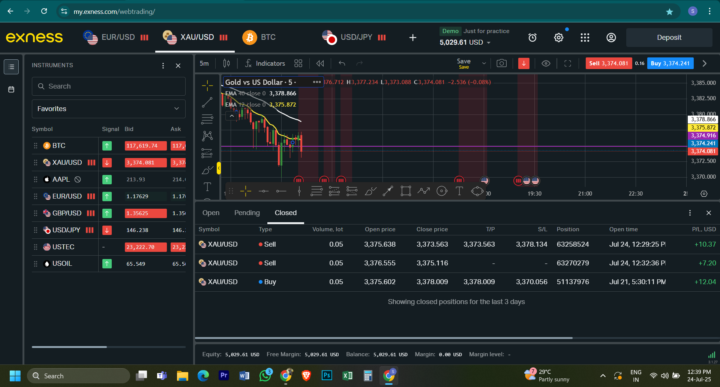Open File Explorer from the taskbar
The height and width of the screenshot is (387, 720).
click(182, 376)
